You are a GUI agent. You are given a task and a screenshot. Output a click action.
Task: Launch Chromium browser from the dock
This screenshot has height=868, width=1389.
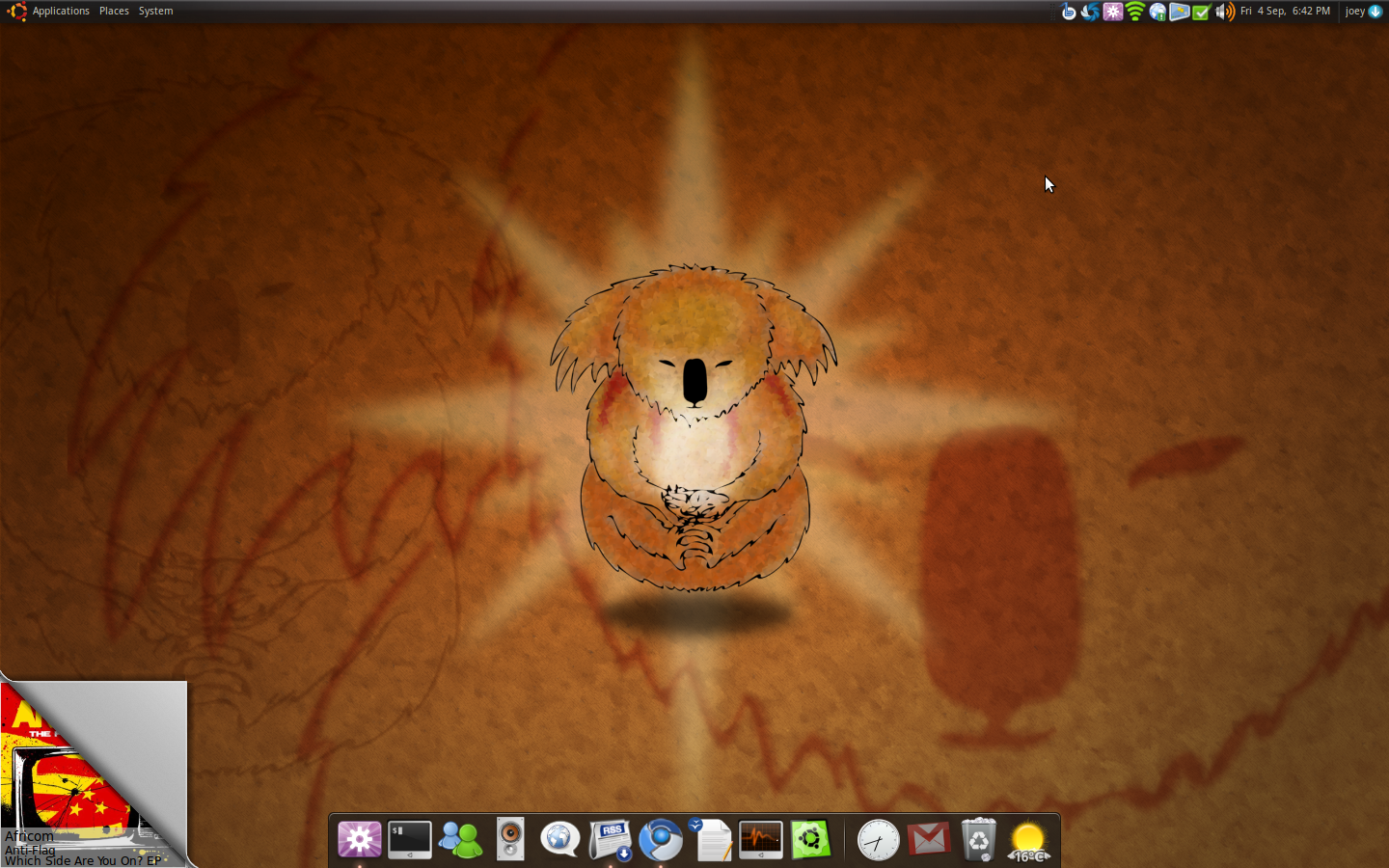pyautogui.click(x=661, y=840)
